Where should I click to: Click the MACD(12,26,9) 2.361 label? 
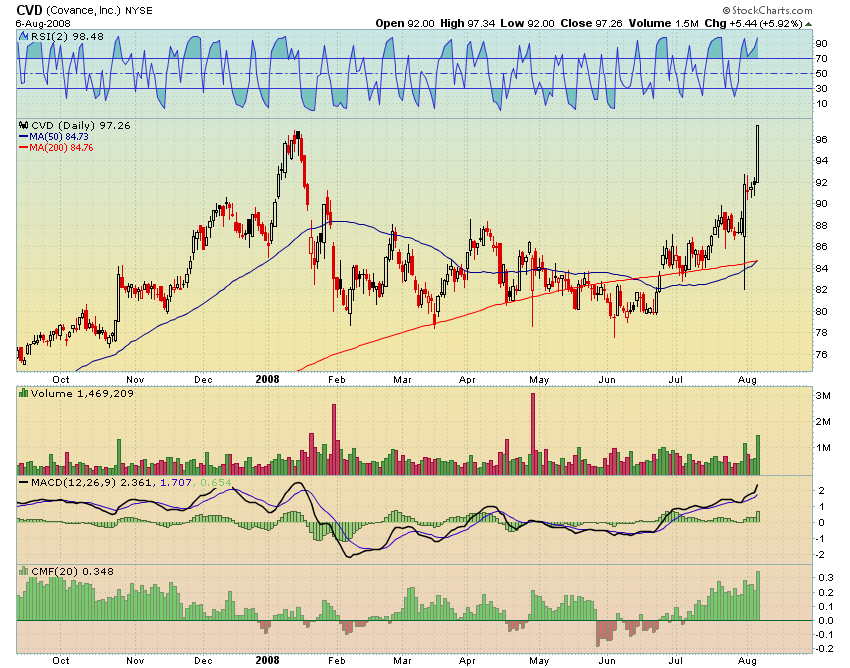(92, 482)
